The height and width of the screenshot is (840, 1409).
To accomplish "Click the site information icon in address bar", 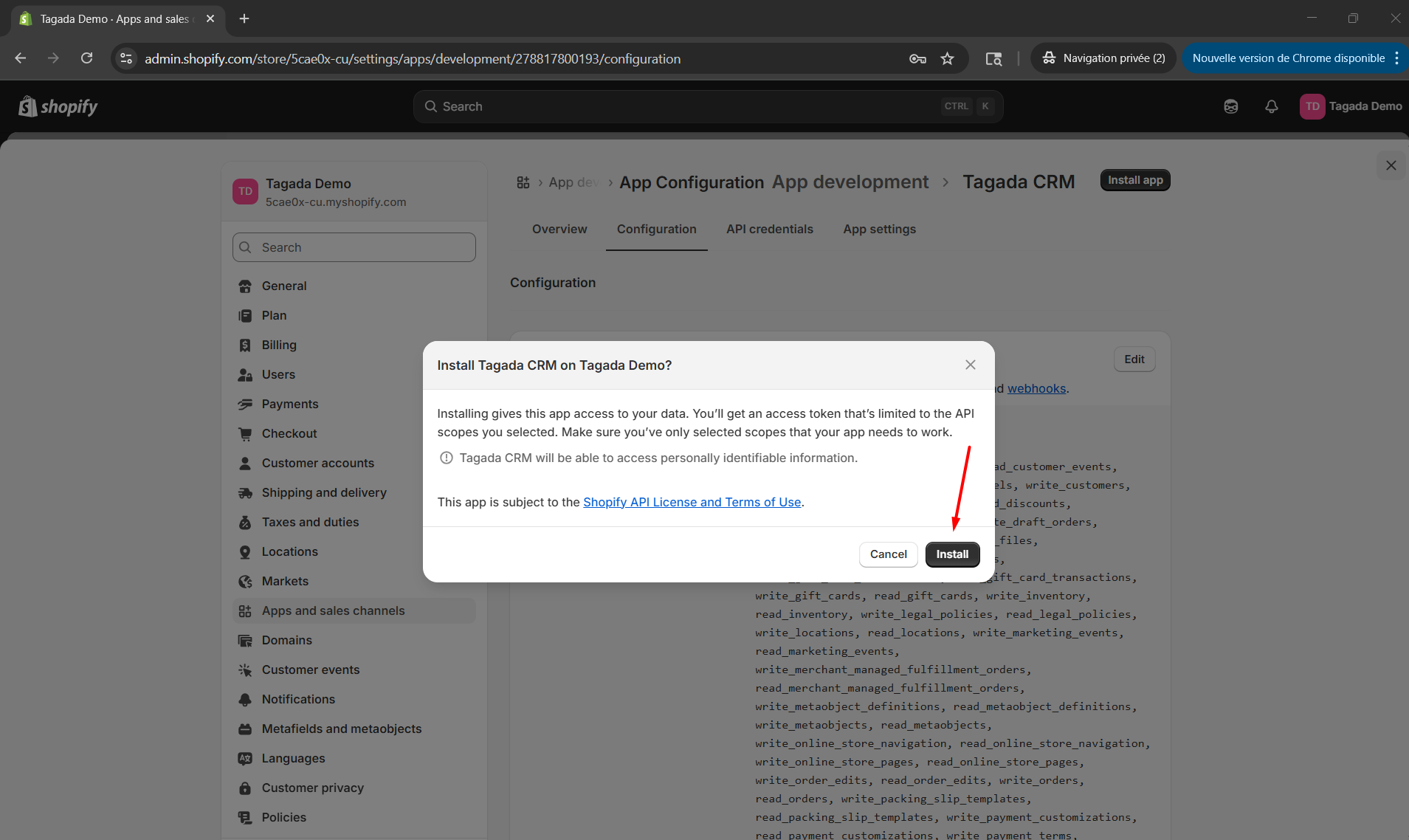I will tap(126, 58).
